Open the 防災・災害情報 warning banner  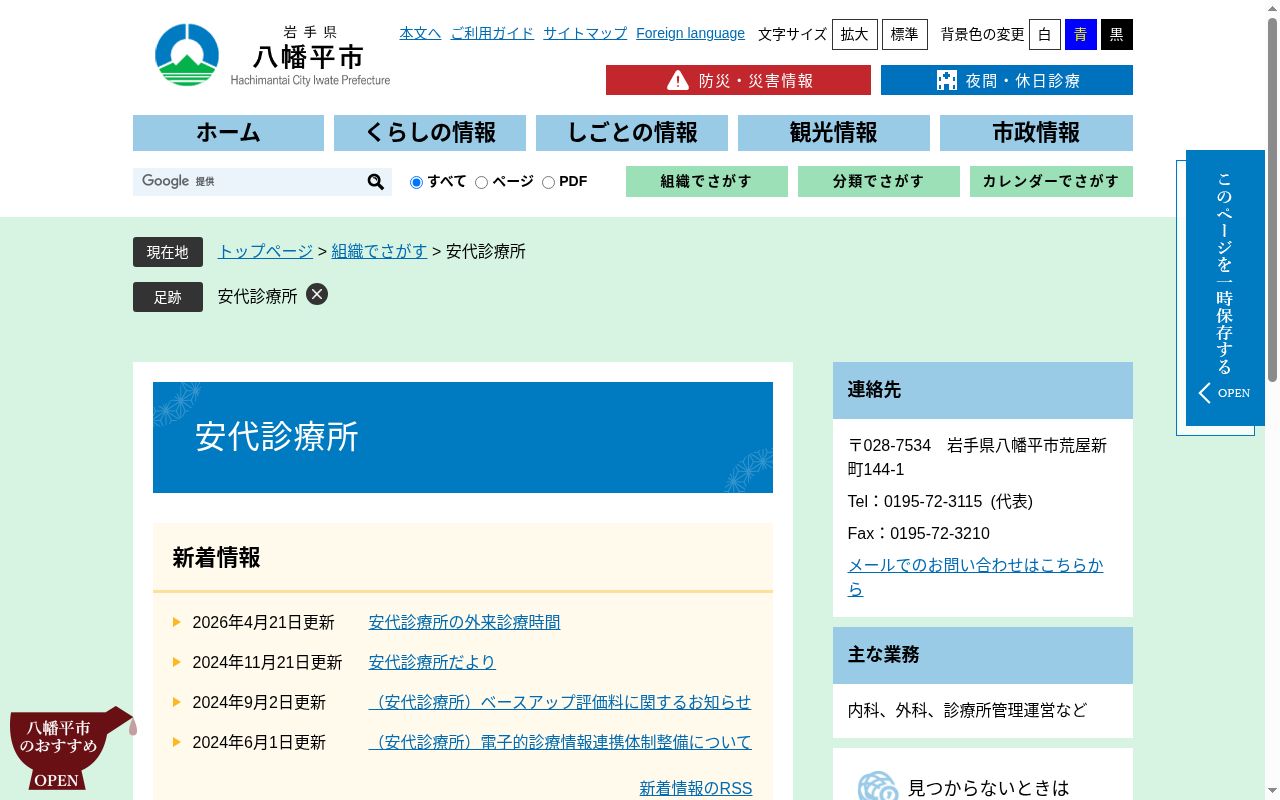point(738,80)
